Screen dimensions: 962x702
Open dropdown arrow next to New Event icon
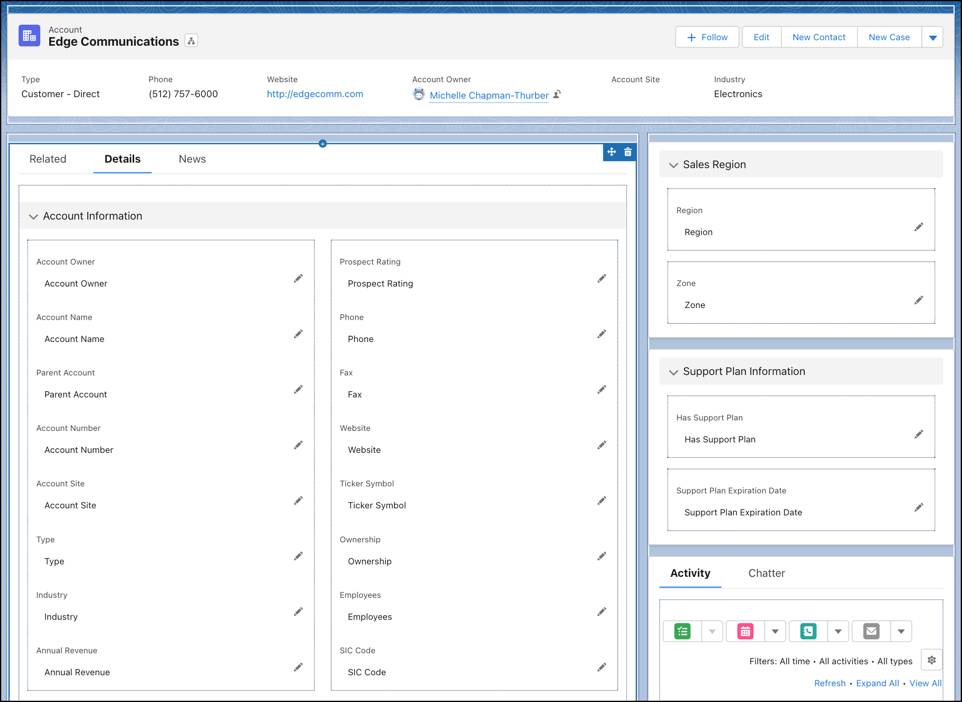[x=775, y=631]
